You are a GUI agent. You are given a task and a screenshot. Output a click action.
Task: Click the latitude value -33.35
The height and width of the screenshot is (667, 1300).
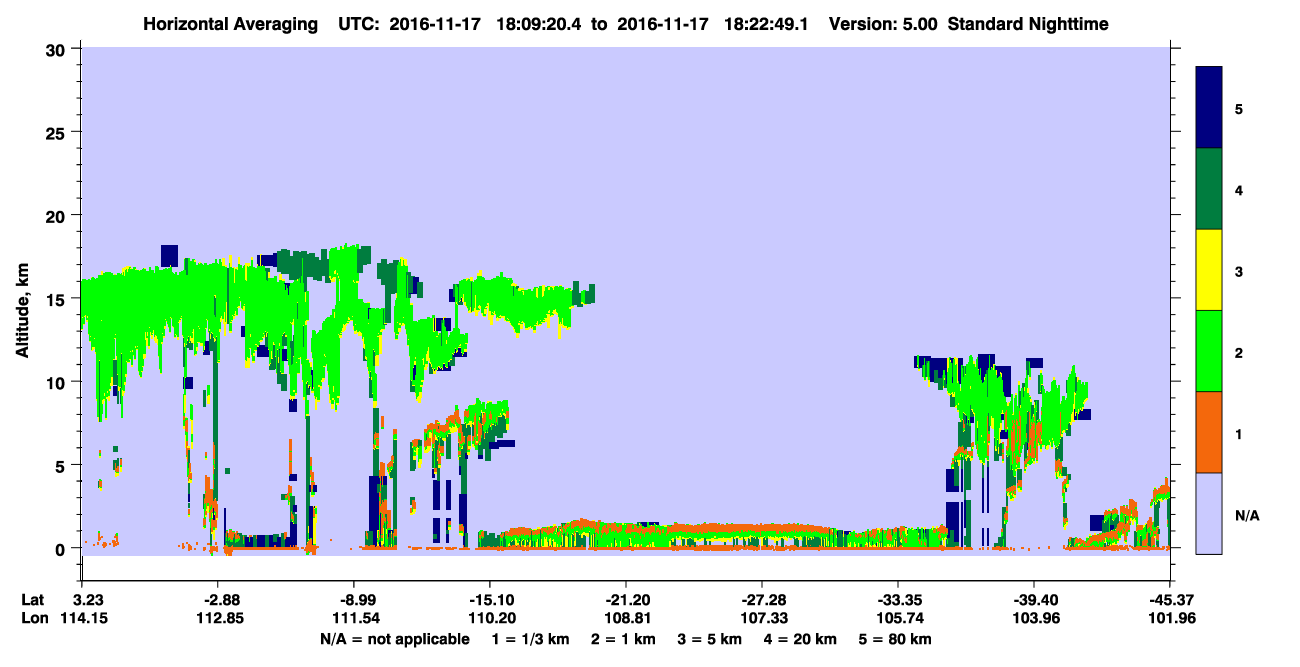pos(898,600)
